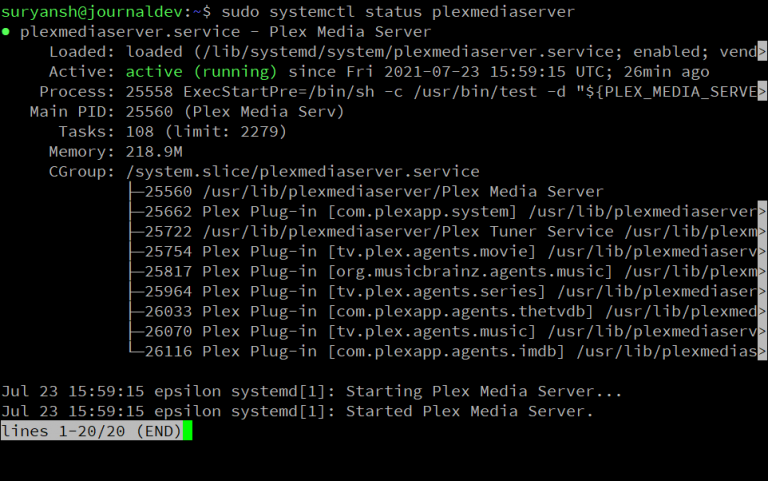Click the CGroup path /system.slice/plexmediaserver.service

click(302, 171)
